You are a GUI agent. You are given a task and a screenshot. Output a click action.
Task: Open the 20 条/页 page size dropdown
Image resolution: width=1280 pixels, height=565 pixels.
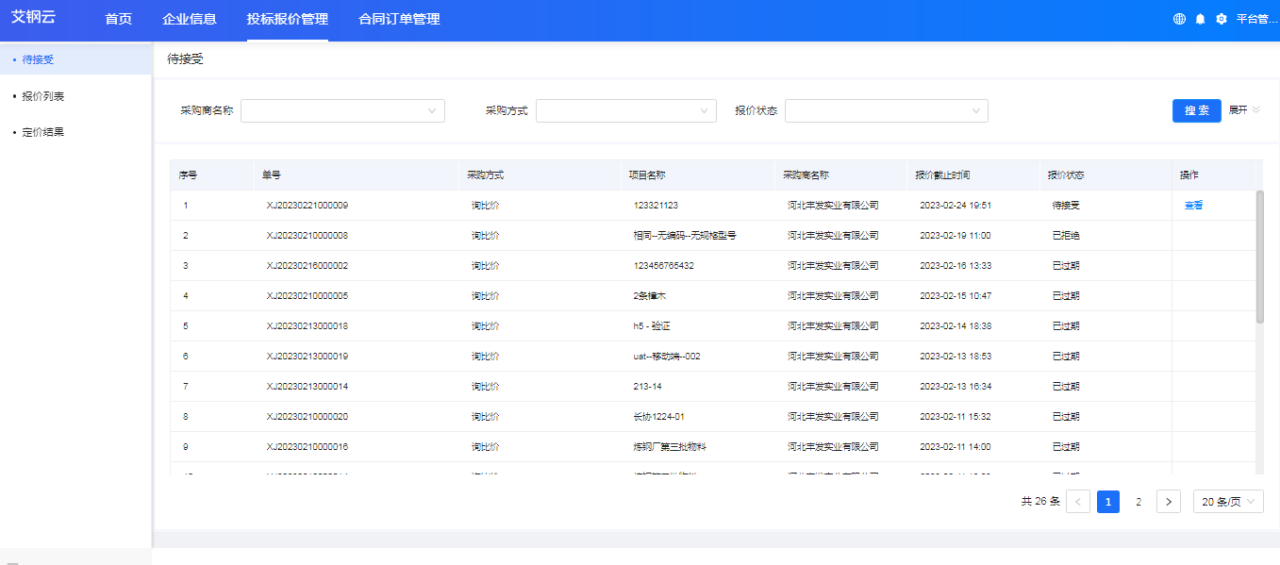(1228, 502)
